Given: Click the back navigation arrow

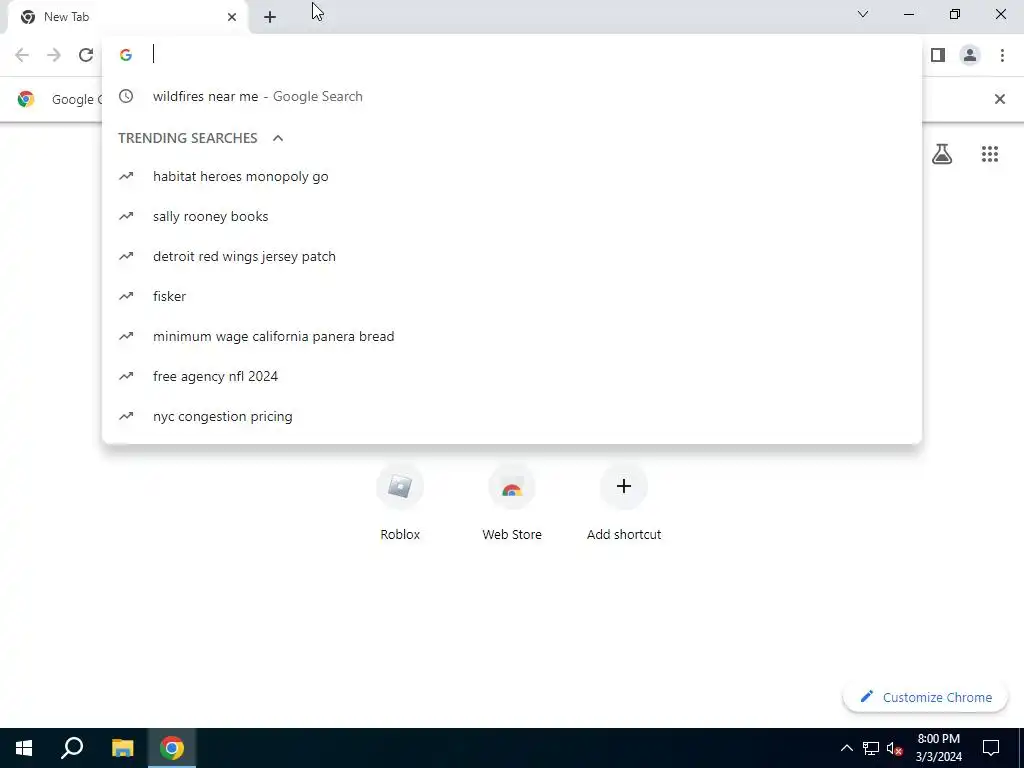Looking at the screenshot, I should 22,55.
